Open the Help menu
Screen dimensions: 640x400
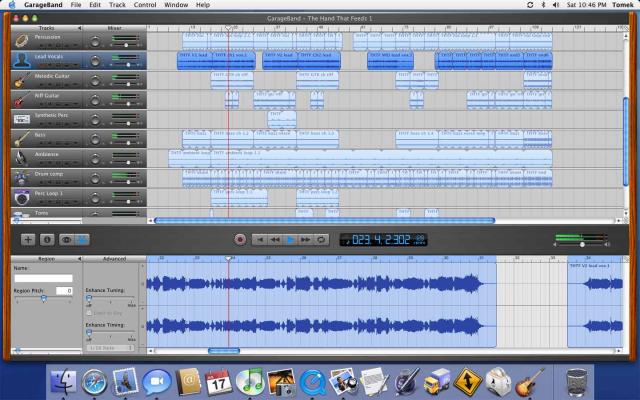[203, 5]
